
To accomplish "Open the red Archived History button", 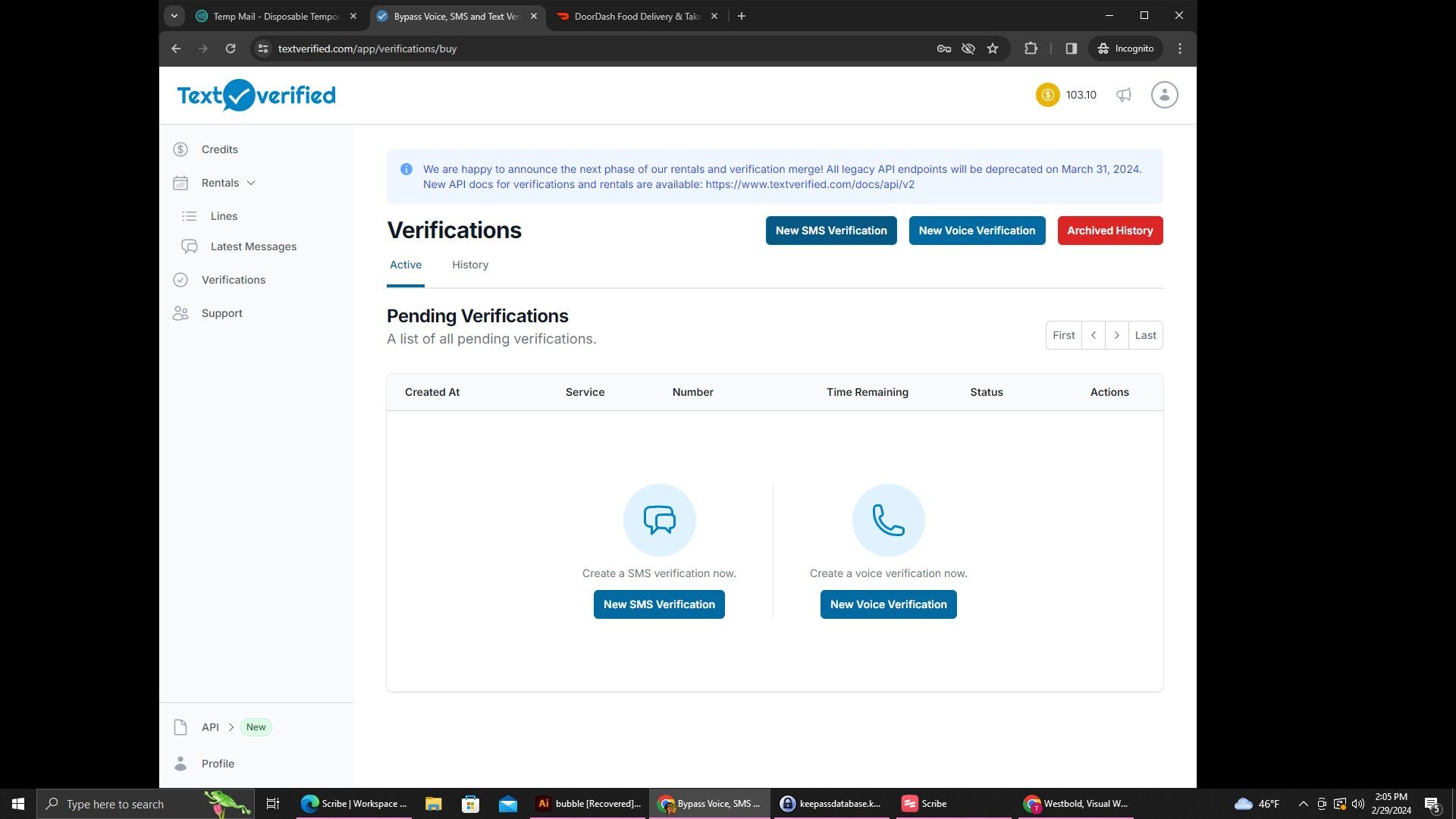I will (1110, 231).
